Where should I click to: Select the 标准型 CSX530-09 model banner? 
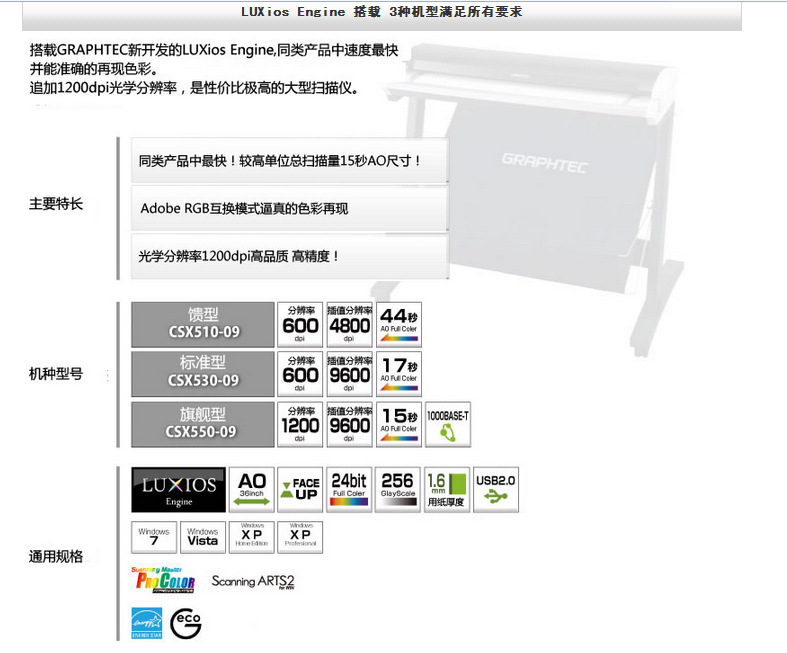pyautogui.click(x=203, y=374)
